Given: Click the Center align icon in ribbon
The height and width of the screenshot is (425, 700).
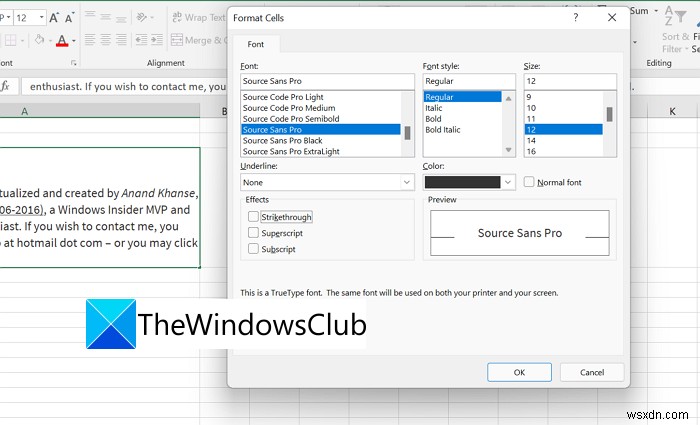Looking at the screenshot, I should click(105, 40).
